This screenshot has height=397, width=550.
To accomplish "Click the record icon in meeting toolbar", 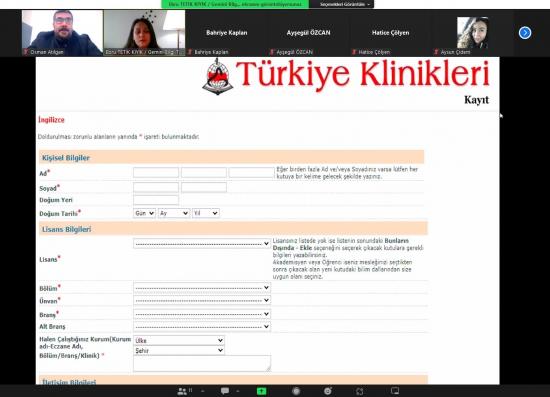I will click(296, 391).
